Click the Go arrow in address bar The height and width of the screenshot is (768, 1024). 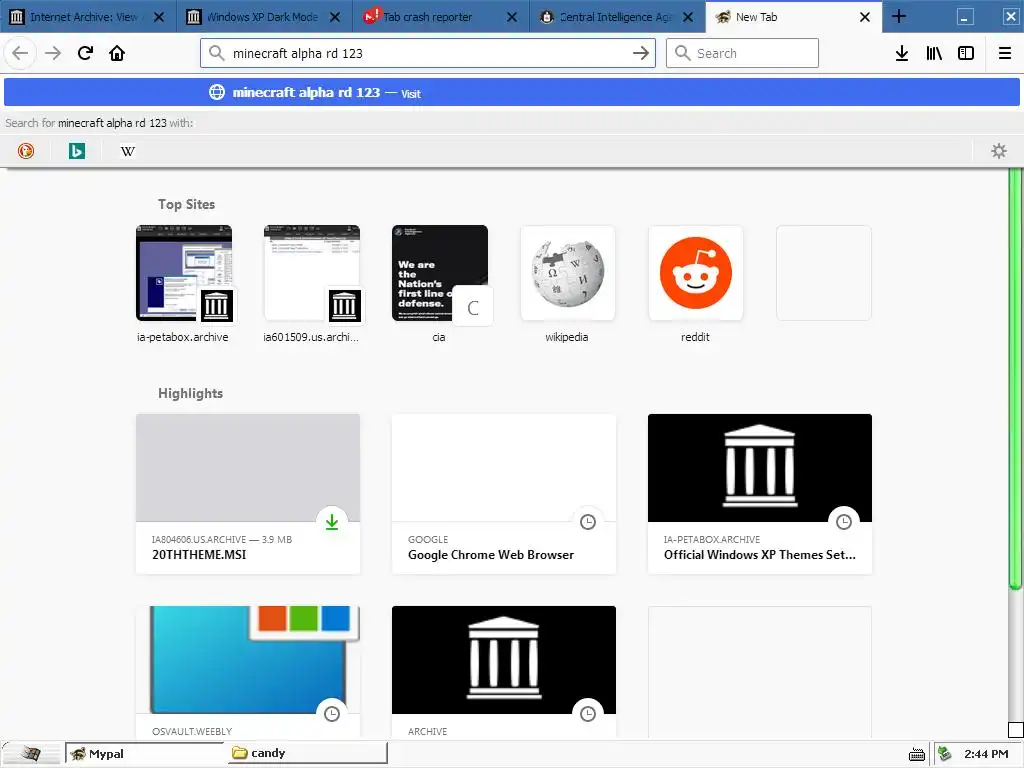coord(641,53)
